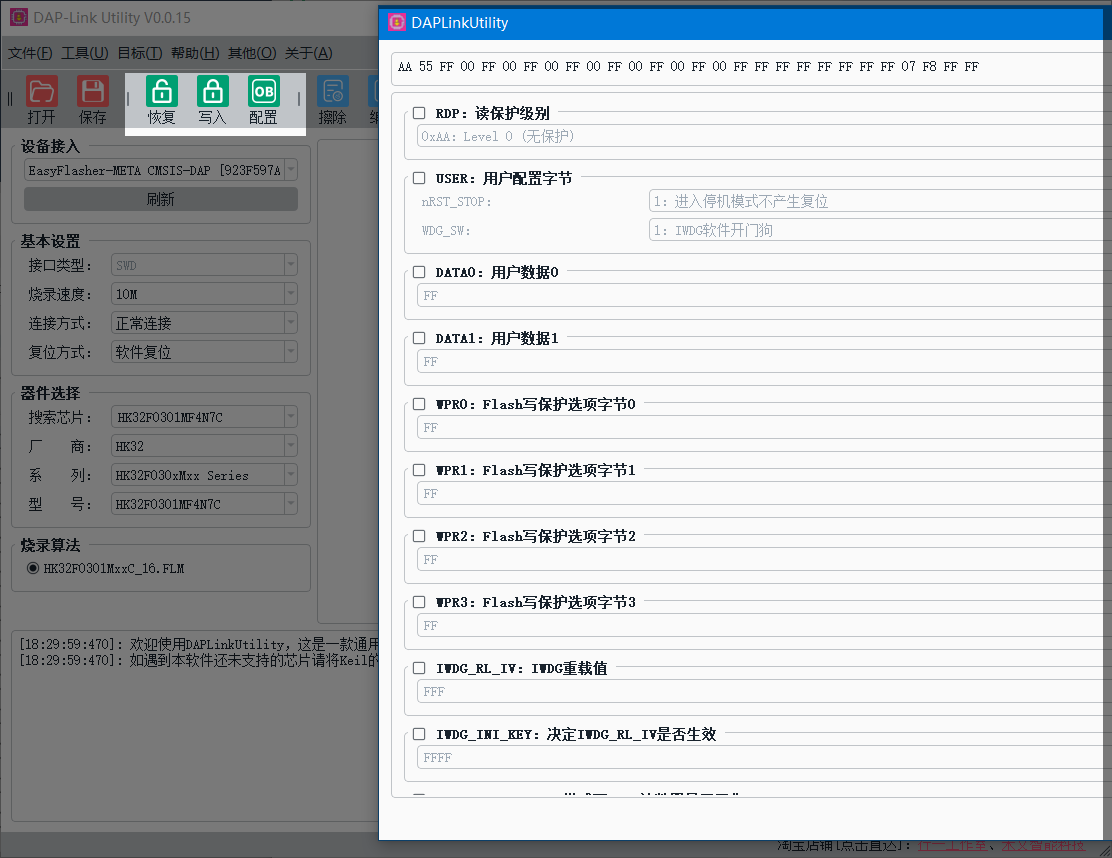Click the 恢复 unlock icon in the toolbar
The width and height of the screenshot is (1112, 858).
[x=162, y=91]
